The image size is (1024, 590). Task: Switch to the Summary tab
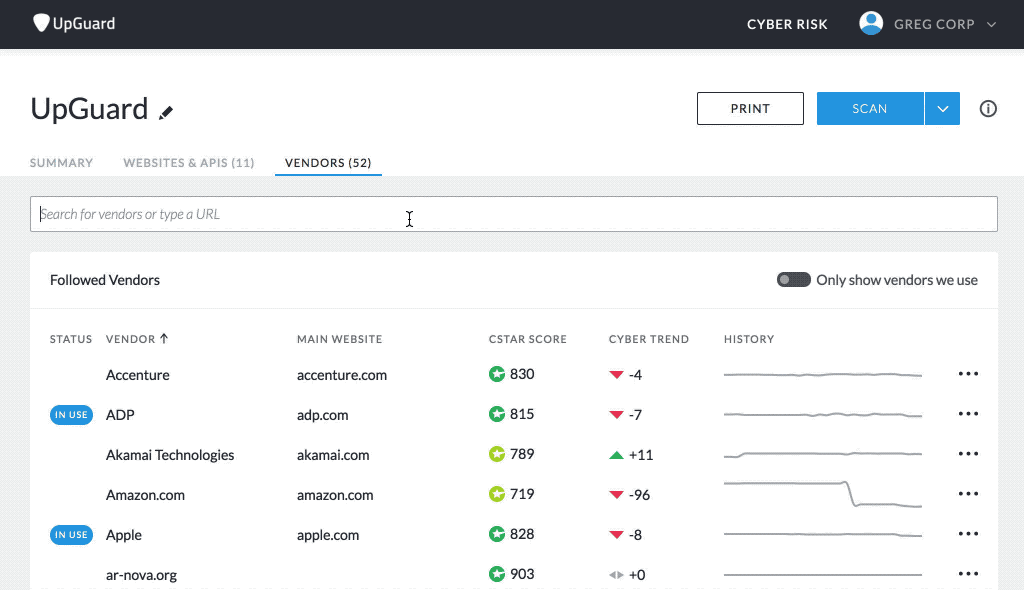[x=61, y=163]
